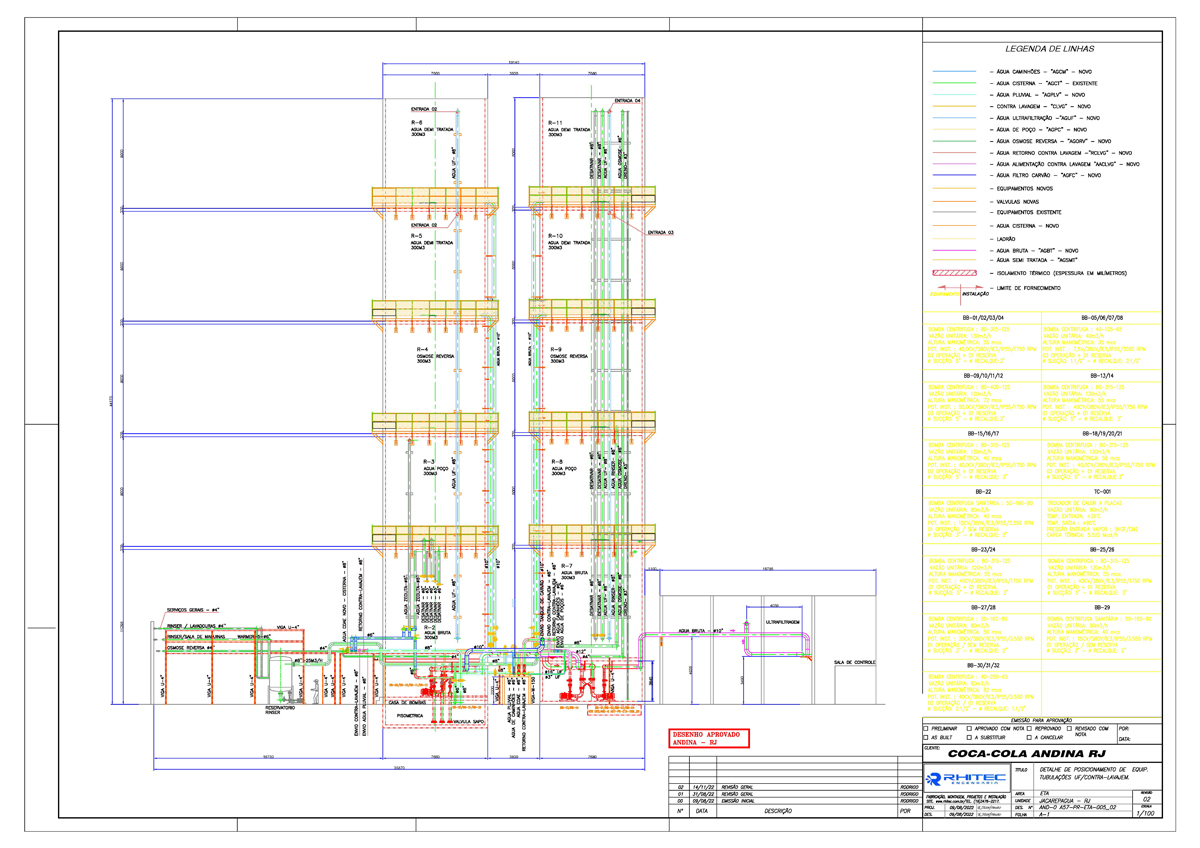The height and width of the screenshot is (848, 1200).
Task: Click the thermal insulation hatch symbol in legend
Action: (955, 272)
